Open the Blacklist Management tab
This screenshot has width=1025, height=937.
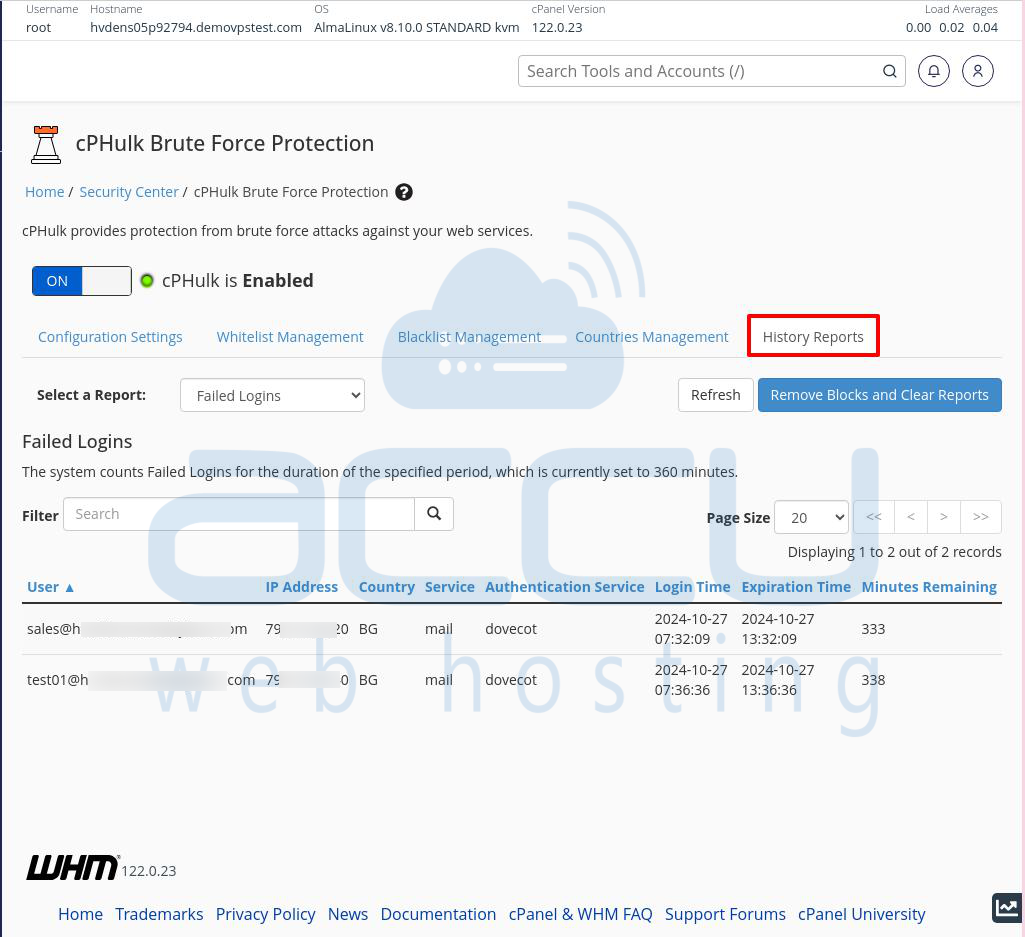coord(469,337)
